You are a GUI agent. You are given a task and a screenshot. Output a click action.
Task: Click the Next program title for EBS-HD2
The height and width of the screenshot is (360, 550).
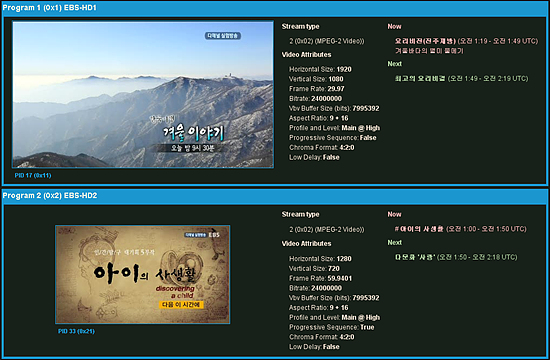(415, 257)
